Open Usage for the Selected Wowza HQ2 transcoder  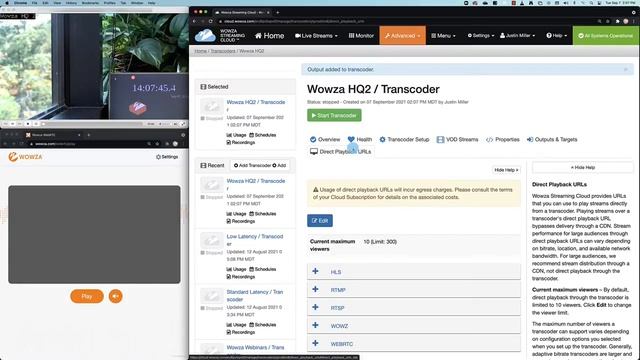[236, 135]
